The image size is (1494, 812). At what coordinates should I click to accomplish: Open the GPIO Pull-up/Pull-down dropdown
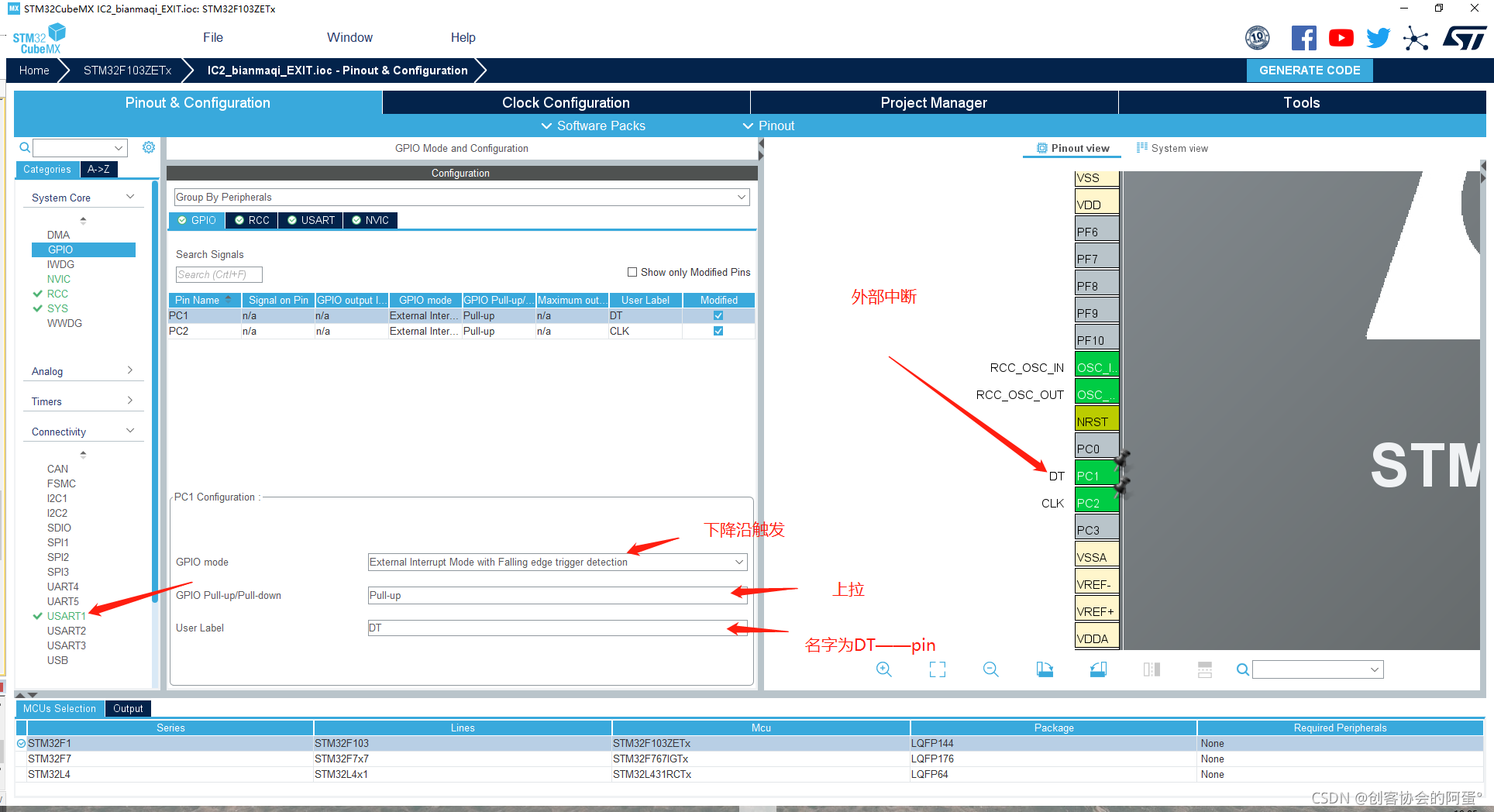coord(557,595)
